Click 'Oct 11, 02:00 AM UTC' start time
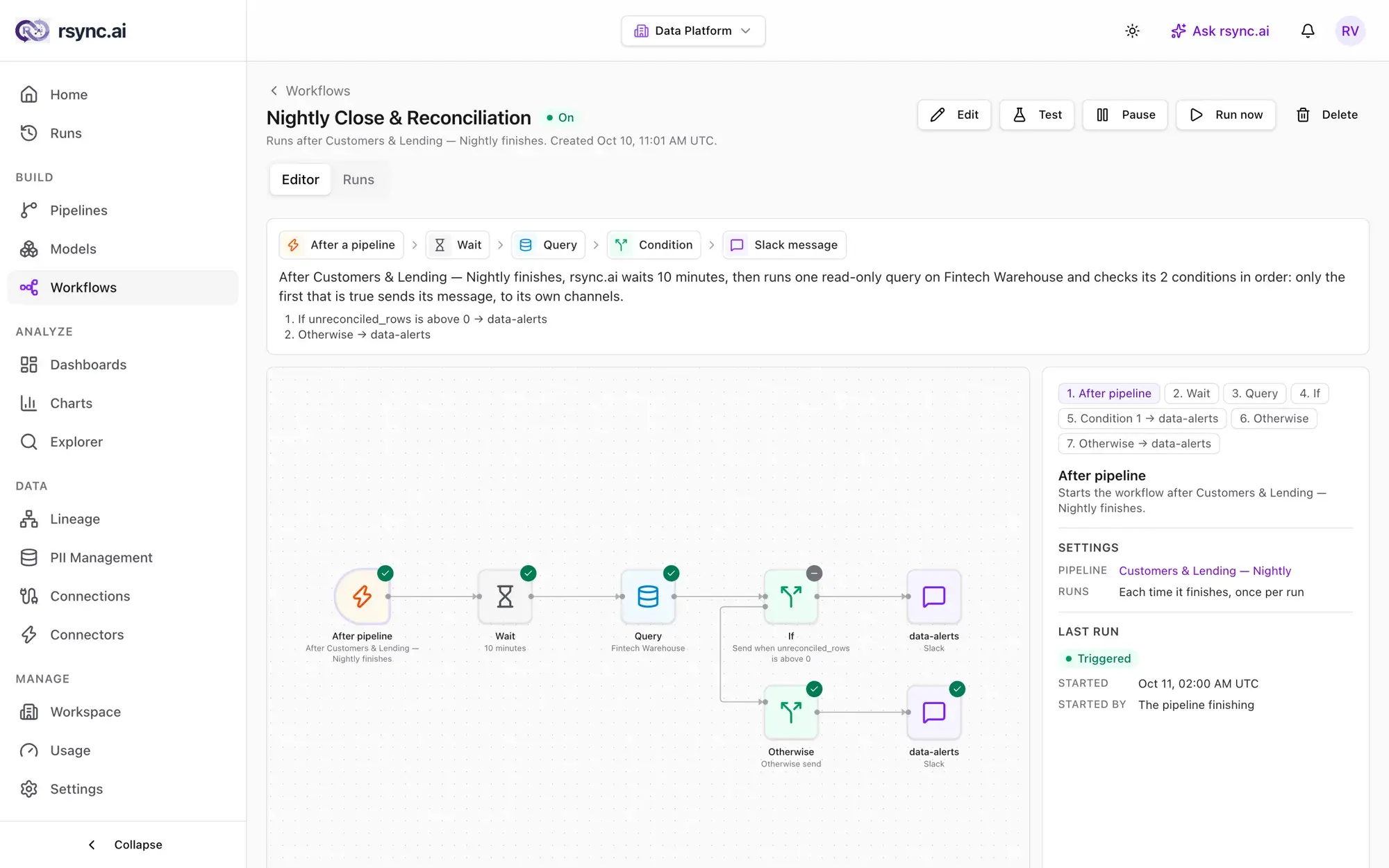This screenshot has width=1389, height=868. point(1198,684)
